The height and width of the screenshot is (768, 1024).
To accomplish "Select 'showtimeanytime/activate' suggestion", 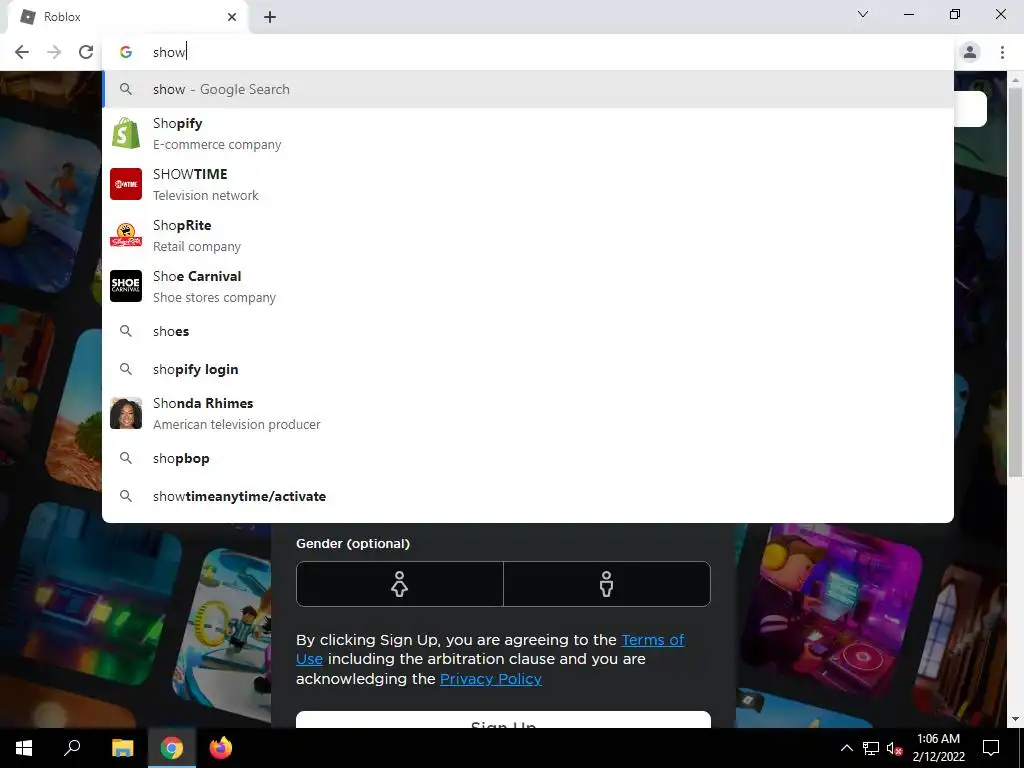I will tap(528, 496).
